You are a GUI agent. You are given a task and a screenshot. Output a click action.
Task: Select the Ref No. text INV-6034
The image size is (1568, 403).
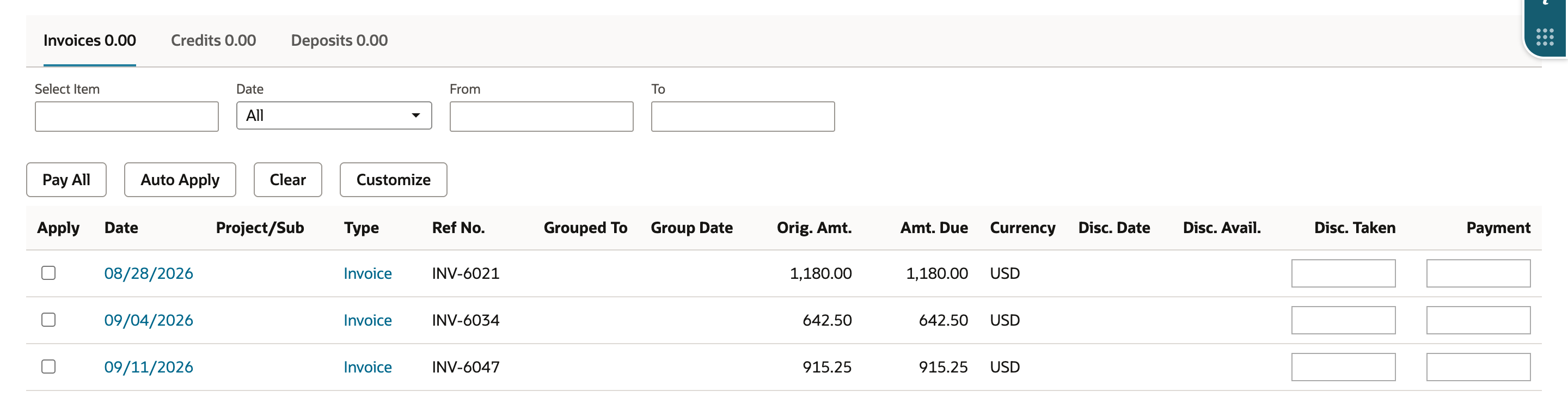(465, 320)
